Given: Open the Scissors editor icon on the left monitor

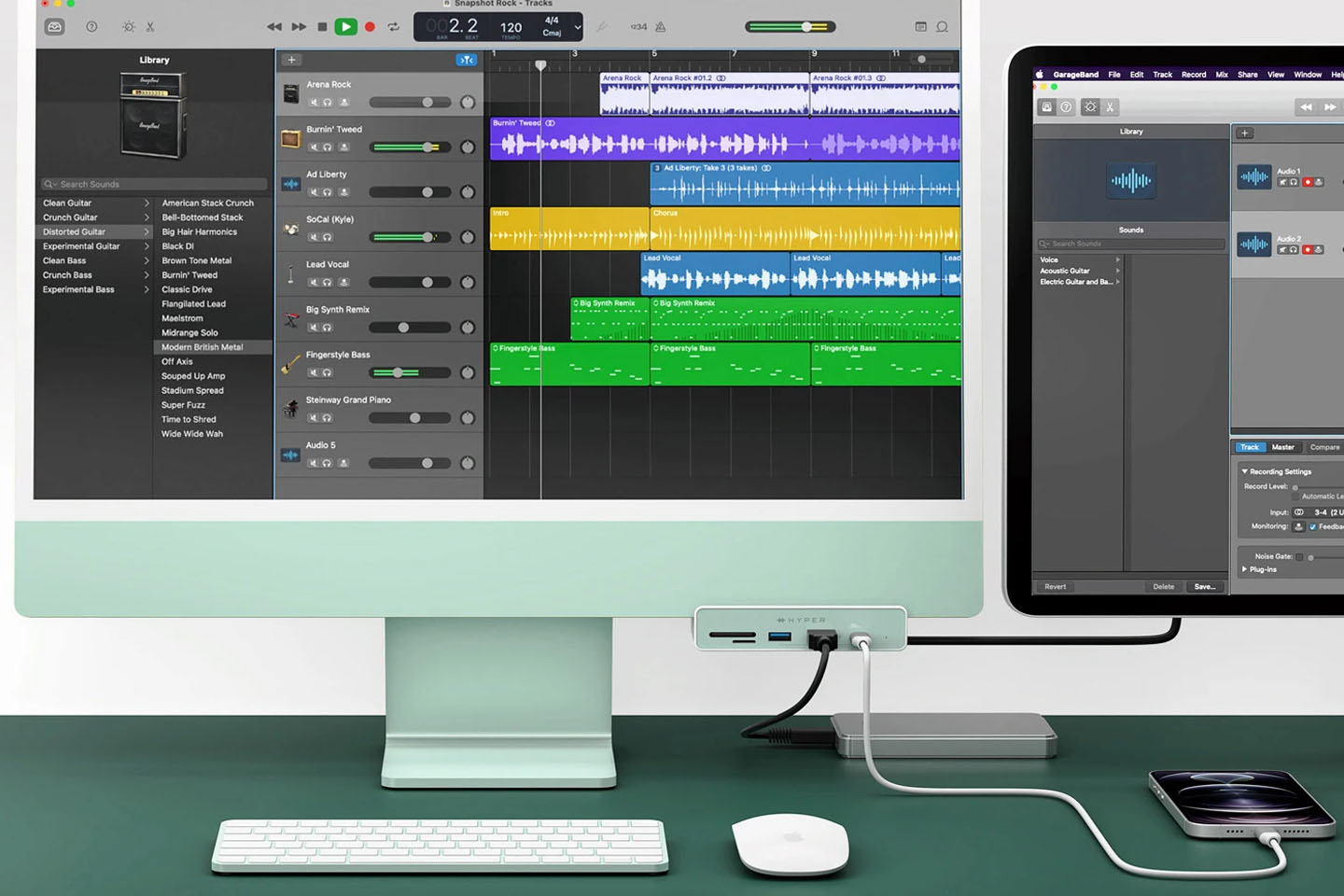Looking at the screenshot, I should (150, 27).
